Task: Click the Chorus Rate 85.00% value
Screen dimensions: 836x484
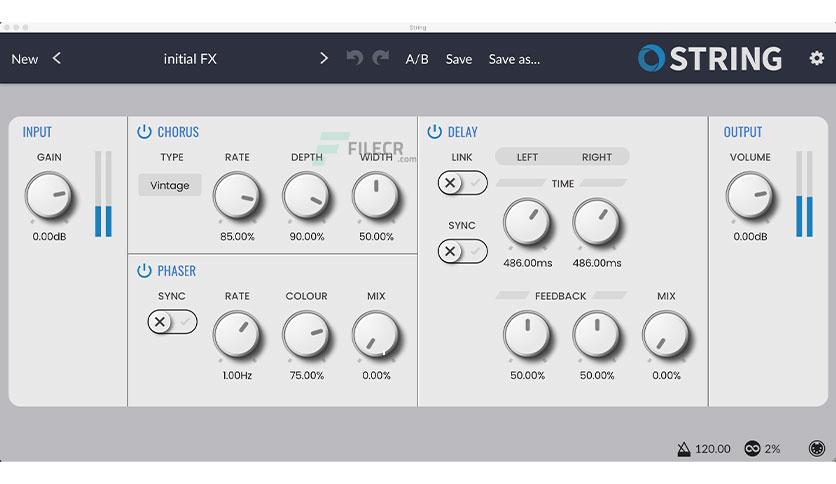Action: point(237,237)
